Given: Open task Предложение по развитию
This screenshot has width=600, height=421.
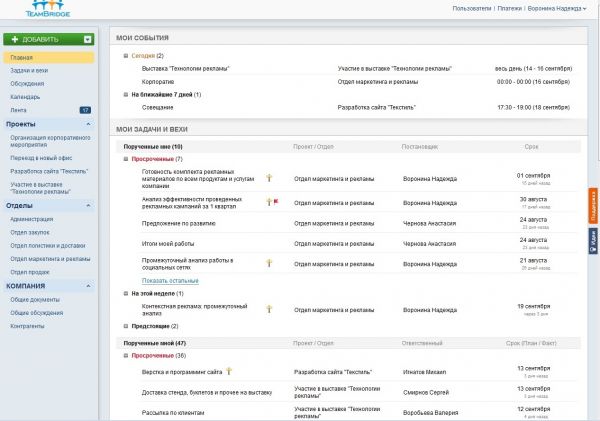Looking at the screenshot, I should (178, 224).
